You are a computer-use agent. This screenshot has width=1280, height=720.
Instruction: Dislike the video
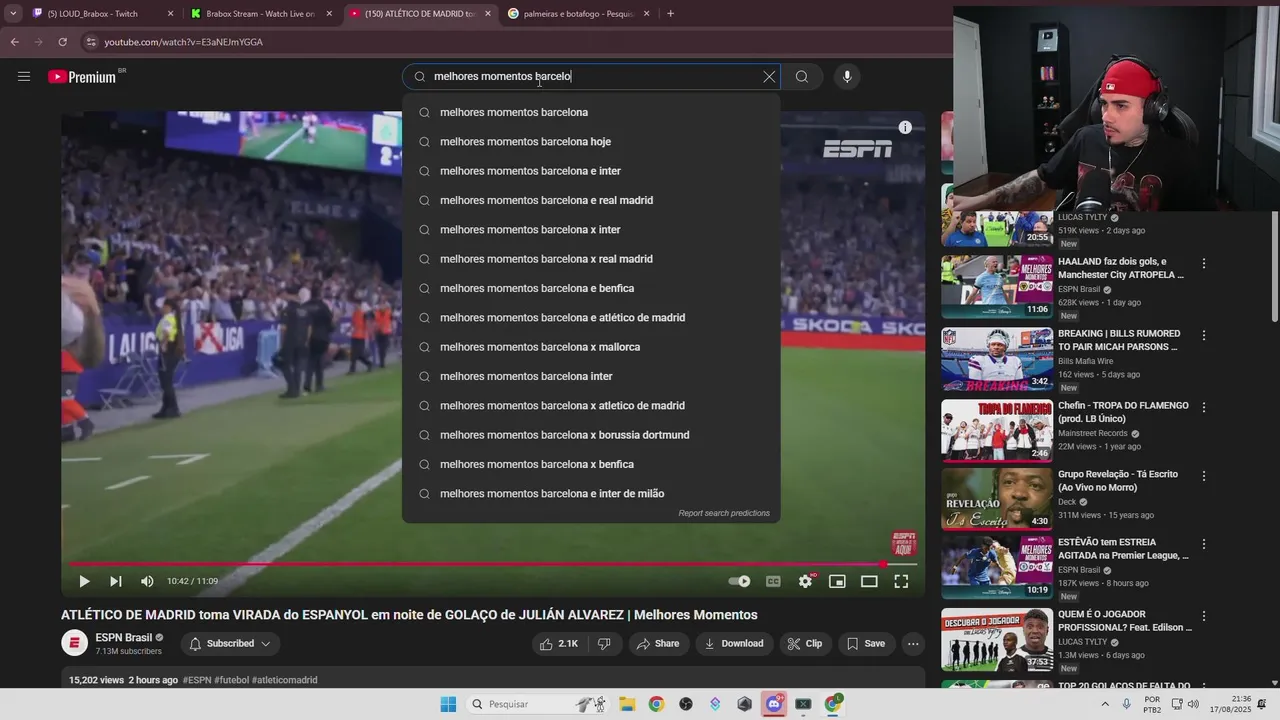605,644
